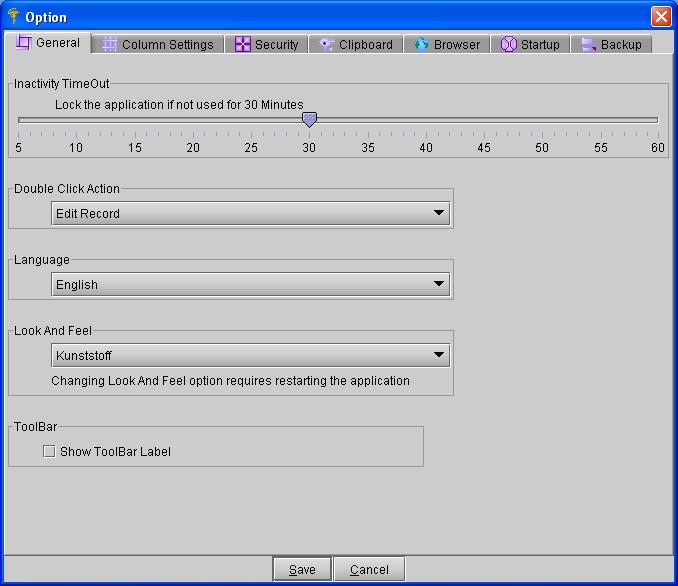The image size is (678, 586).
Task: Switch to the Backup tab
Action: pos(611,45)
